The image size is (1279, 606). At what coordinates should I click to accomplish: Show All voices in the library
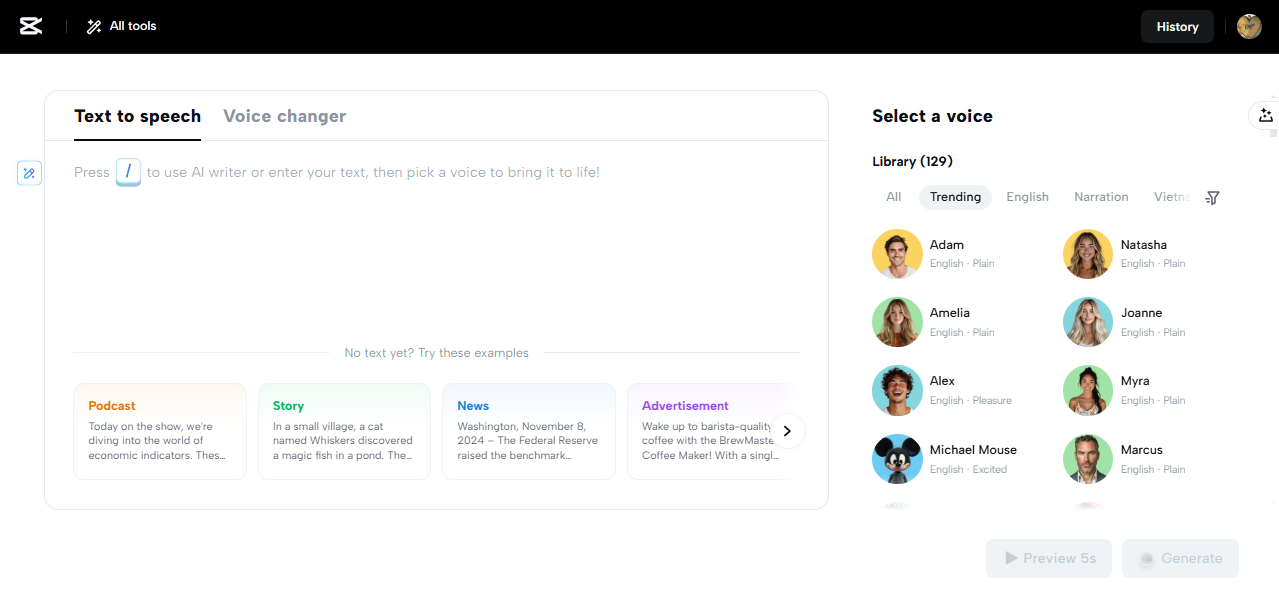pyautogui.click(x=893, y=197)
